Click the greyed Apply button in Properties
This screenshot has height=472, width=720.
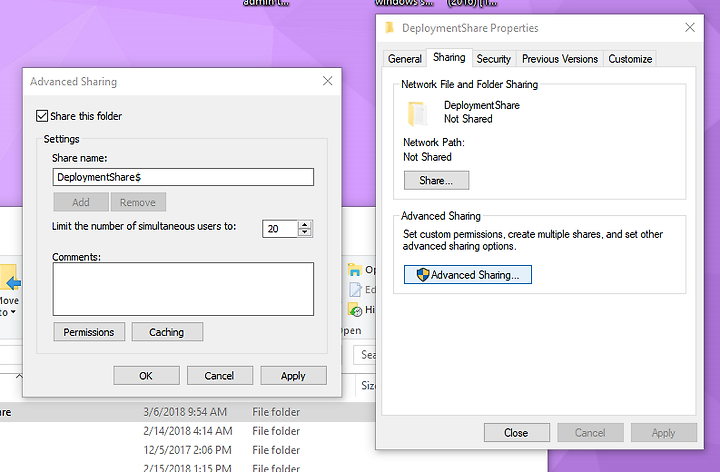664,433
